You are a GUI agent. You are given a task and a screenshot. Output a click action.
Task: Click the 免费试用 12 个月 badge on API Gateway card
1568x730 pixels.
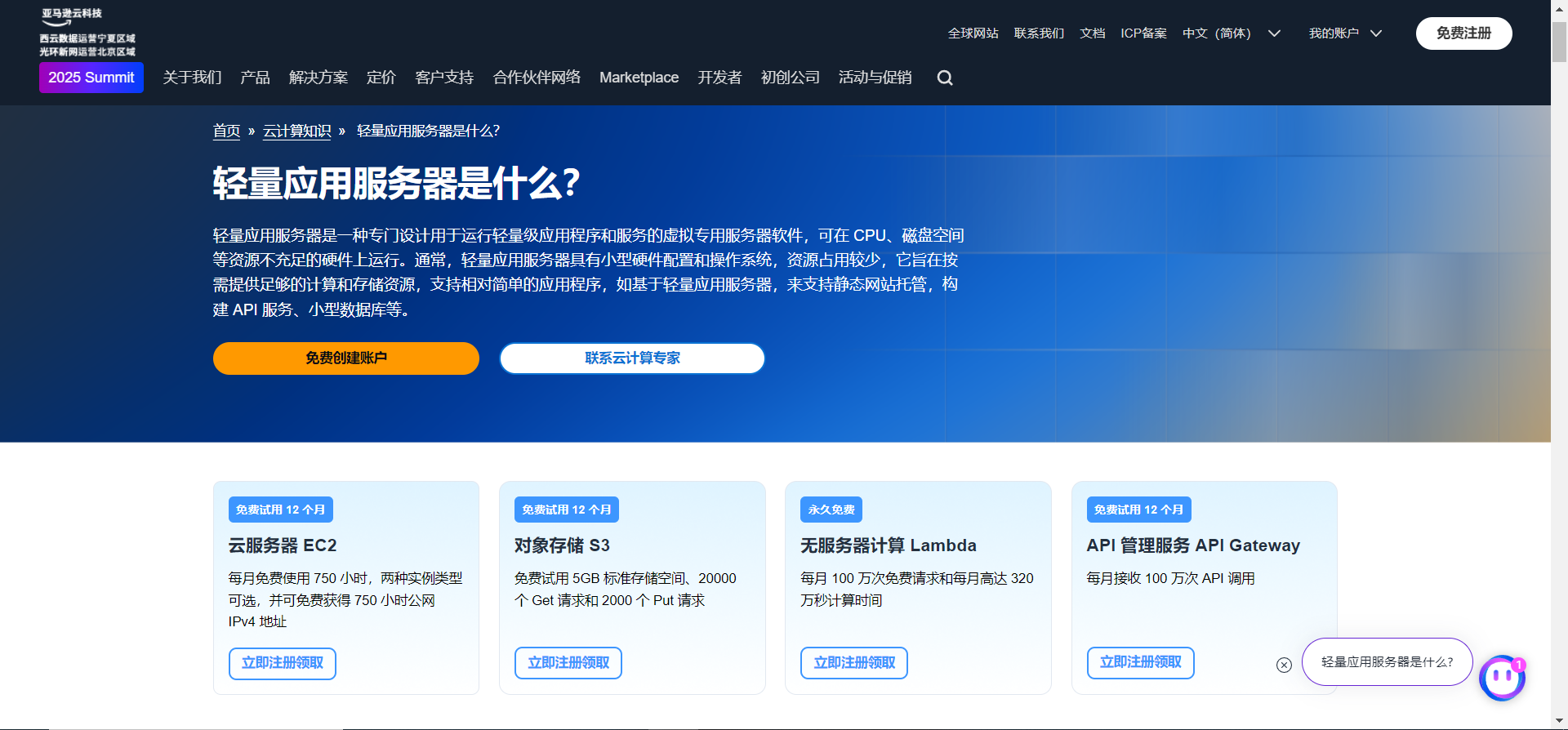1139,510
